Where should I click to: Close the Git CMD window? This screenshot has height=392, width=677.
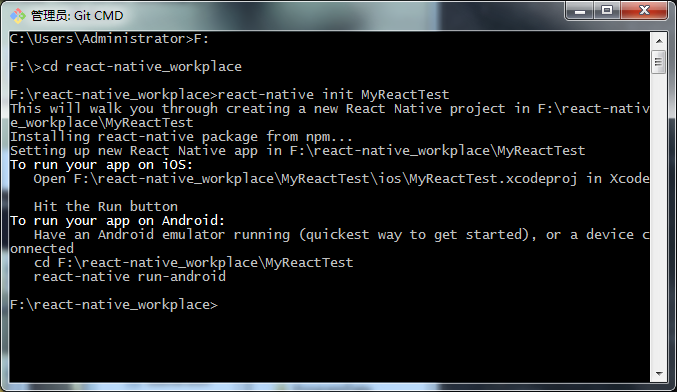point(644,11)
